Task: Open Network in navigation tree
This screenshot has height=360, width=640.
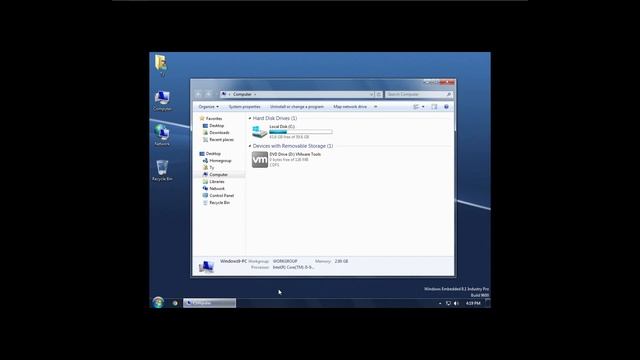Action: [217, 189]
